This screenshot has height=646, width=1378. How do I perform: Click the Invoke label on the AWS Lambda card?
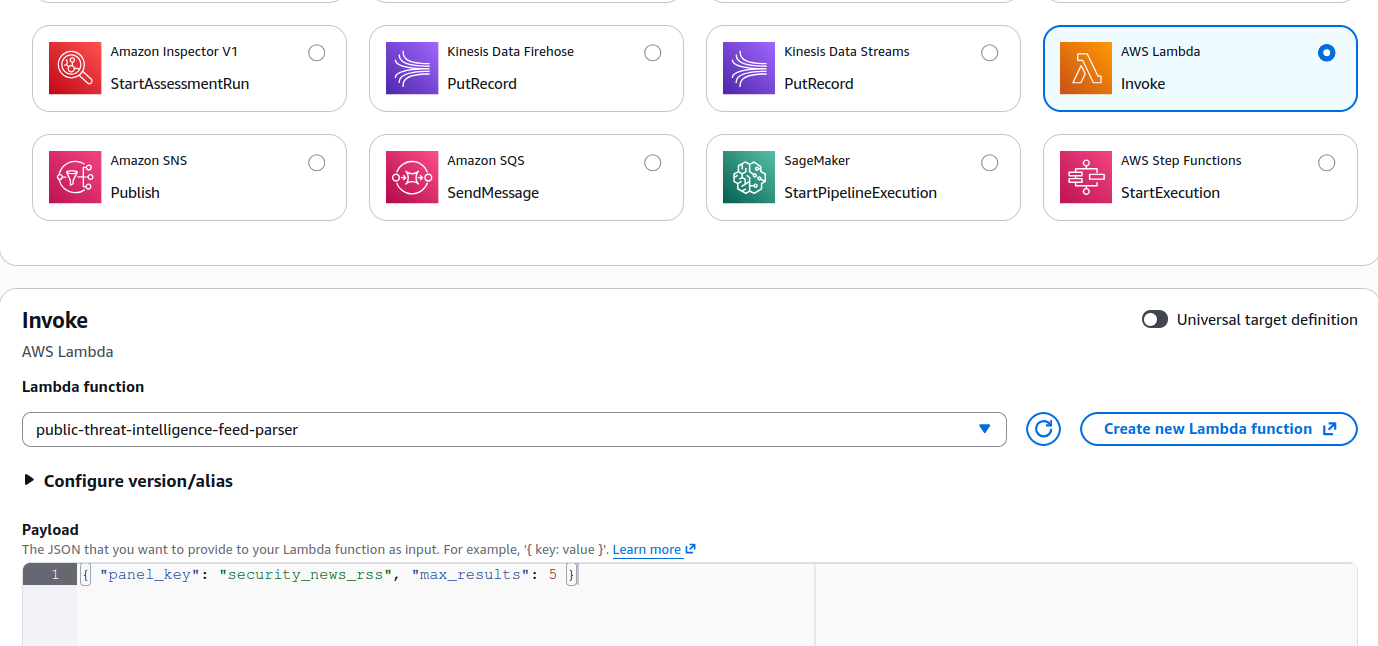point(1143,84)
